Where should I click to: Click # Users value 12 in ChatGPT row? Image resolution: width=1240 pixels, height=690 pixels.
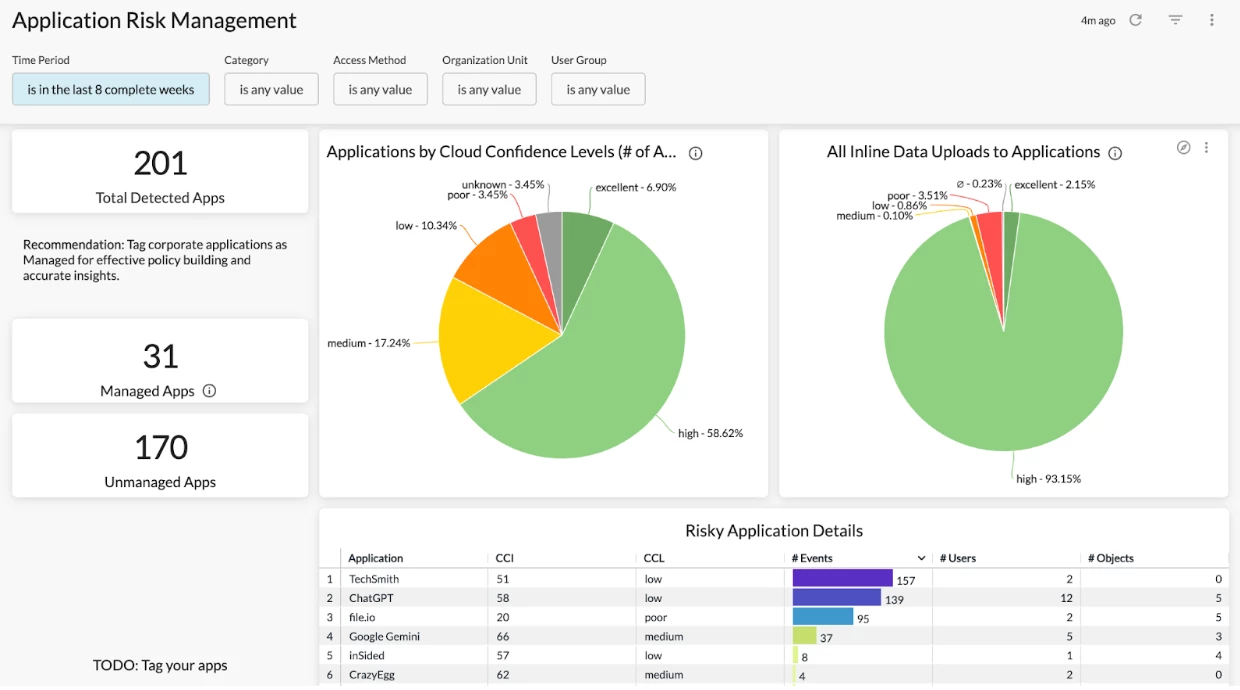tap(1066, 598)
